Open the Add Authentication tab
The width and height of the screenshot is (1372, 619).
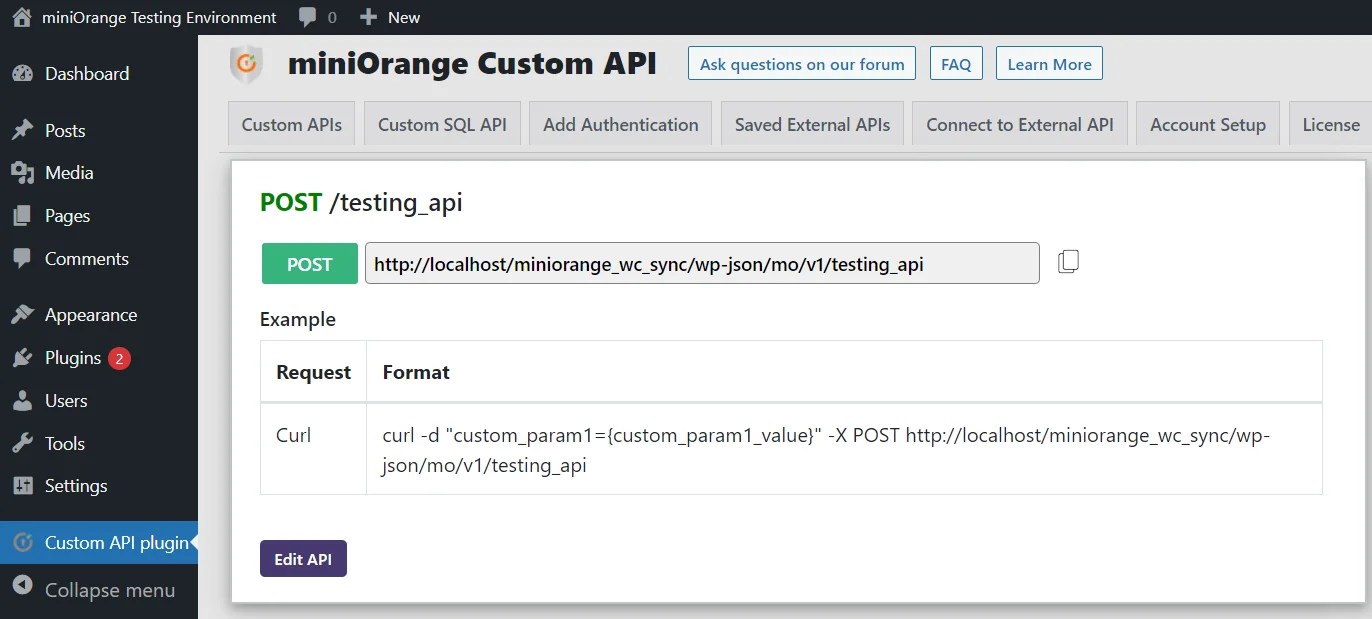pos(620,123)
